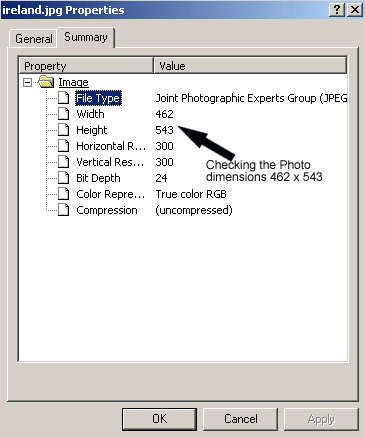Click the Value column header
The image size is (365, 438).
(x=250, y=66)
